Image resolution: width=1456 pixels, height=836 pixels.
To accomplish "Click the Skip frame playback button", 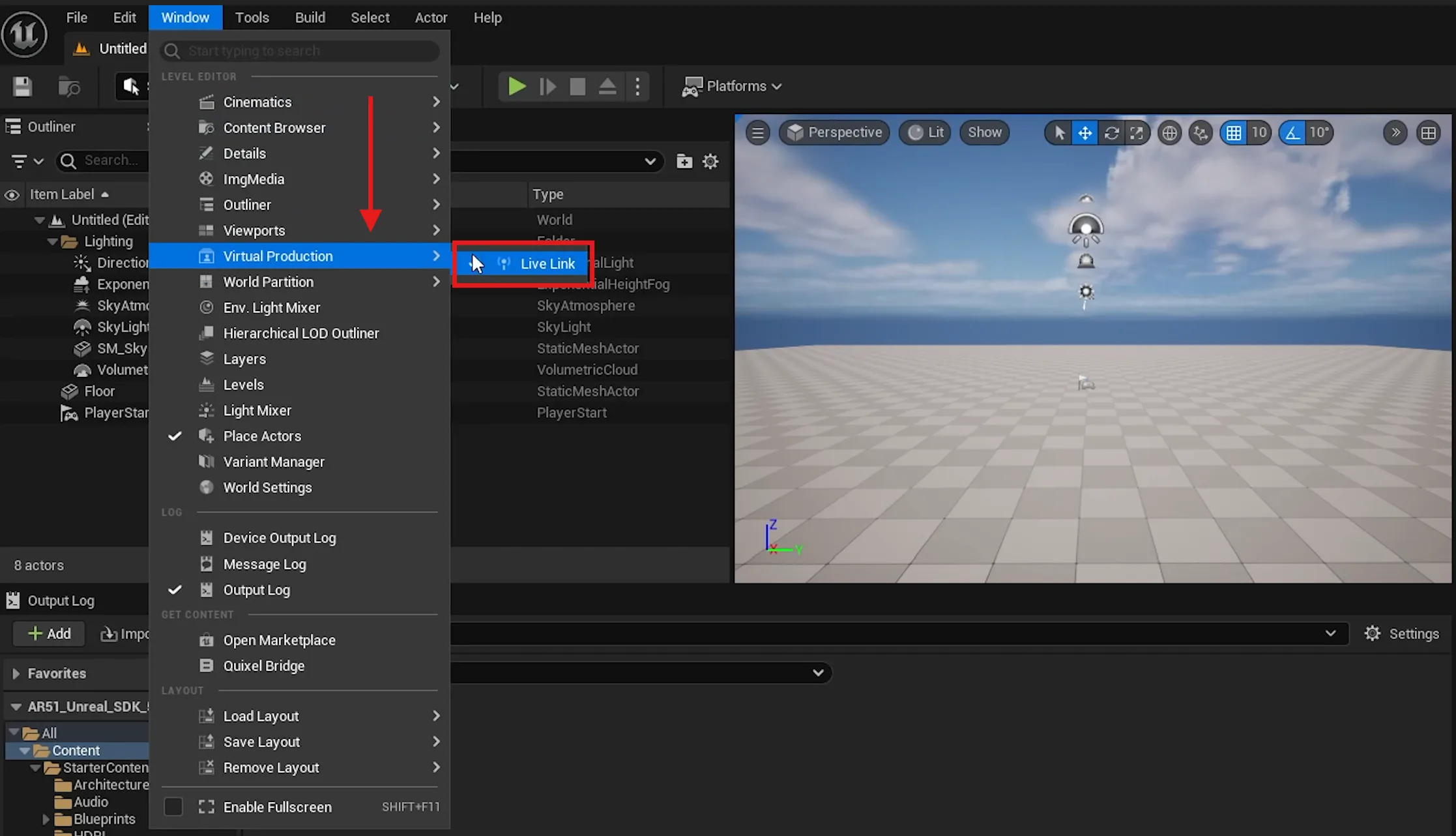I will tap(547, 86).
